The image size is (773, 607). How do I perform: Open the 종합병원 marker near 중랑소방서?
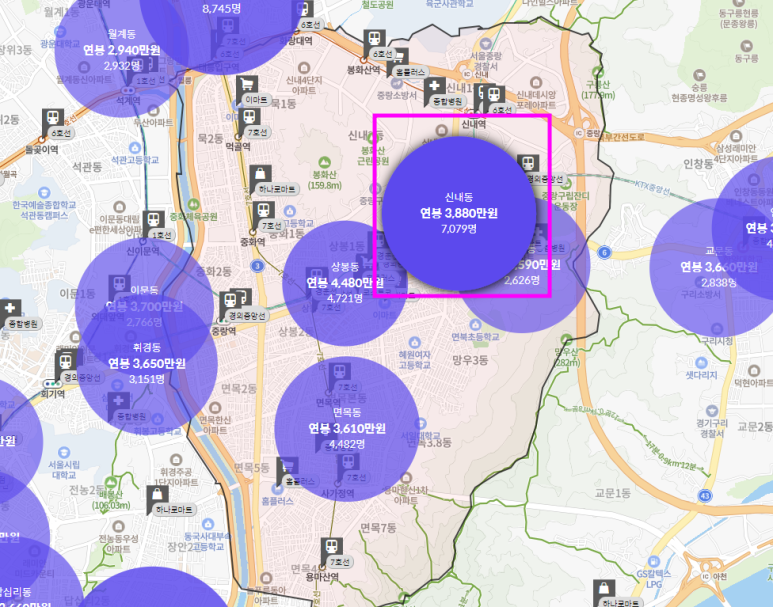[x=435, y=87]
